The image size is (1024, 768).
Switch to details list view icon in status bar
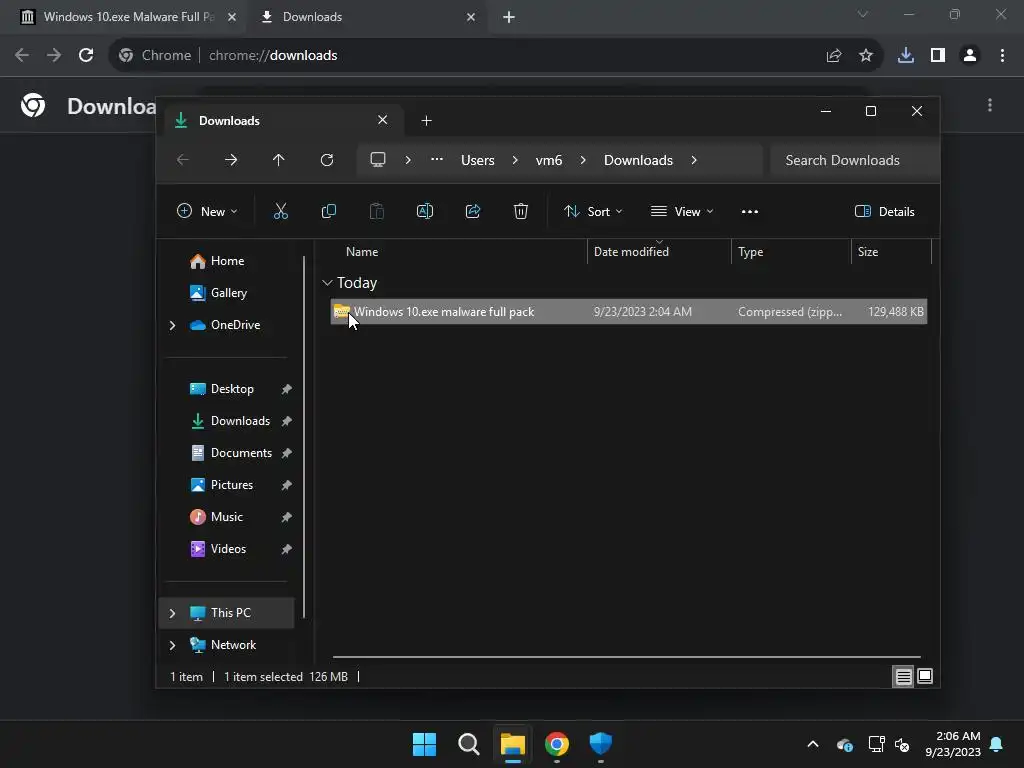tap(903, 677)
